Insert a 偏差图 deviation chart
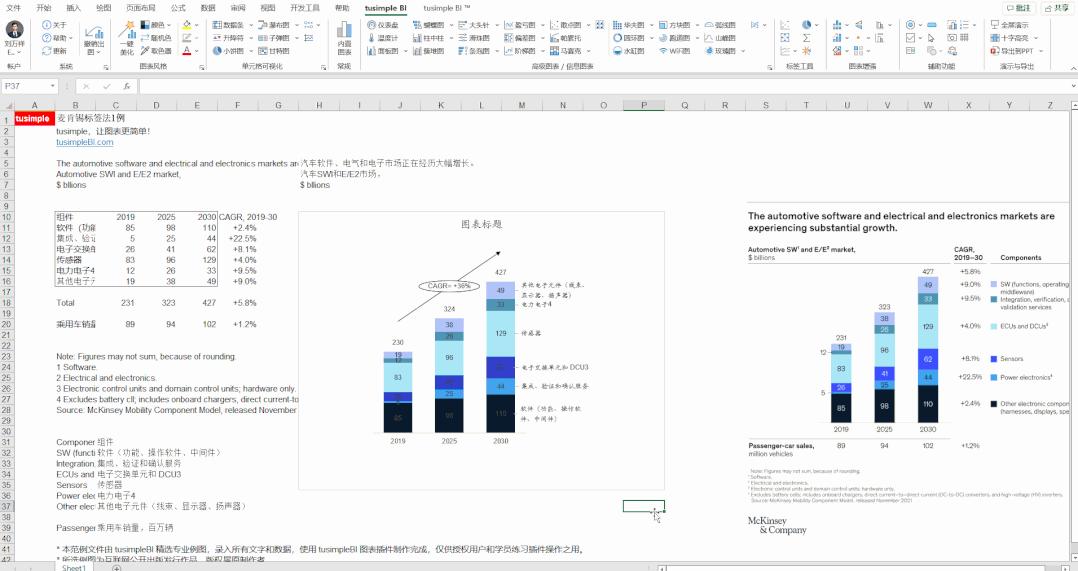Screen dimensions: 1078x571 click(x=520, y=38)
